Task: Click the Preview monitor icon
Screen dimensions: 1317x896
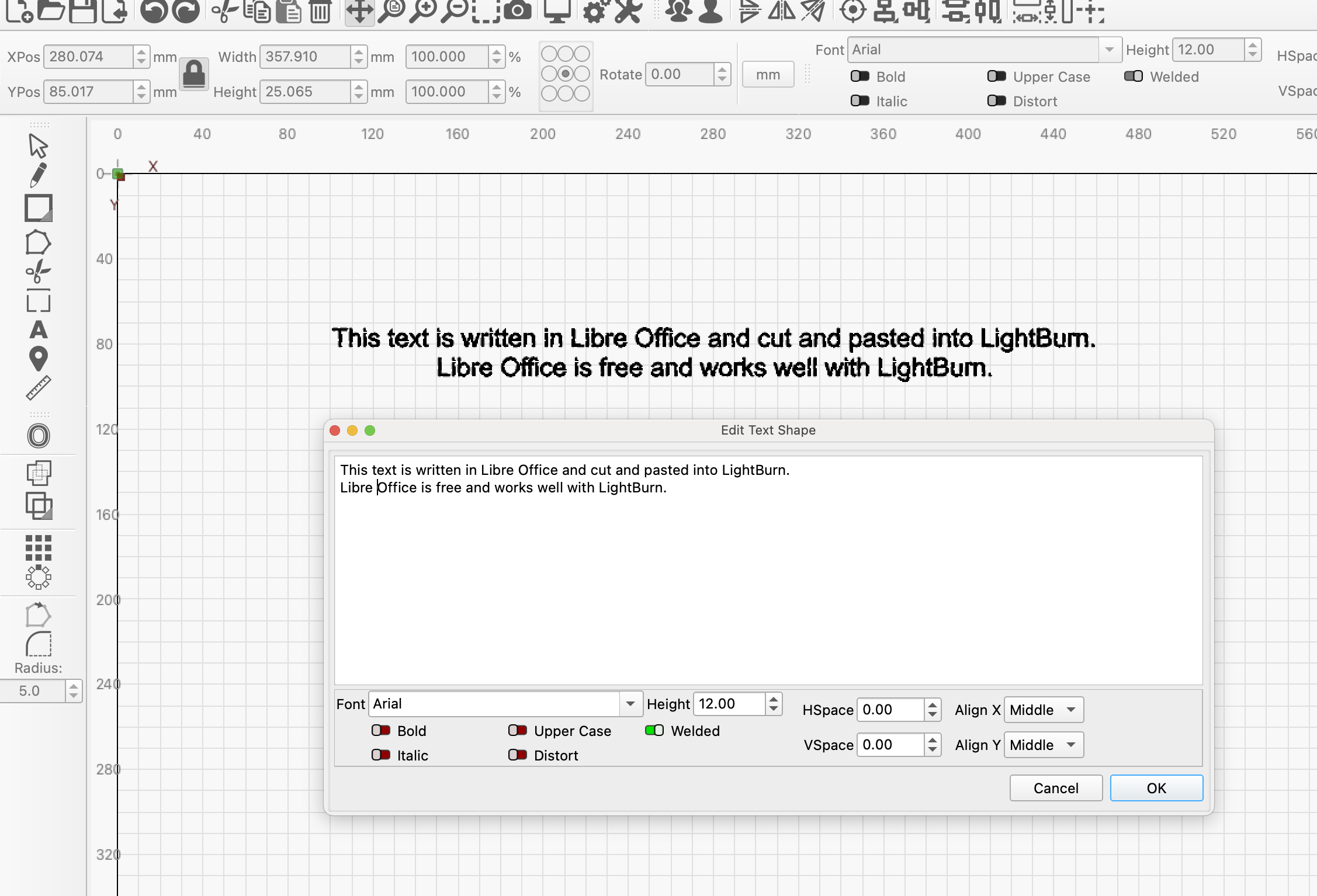Action: pyautogui.click(x=557, y=11)
